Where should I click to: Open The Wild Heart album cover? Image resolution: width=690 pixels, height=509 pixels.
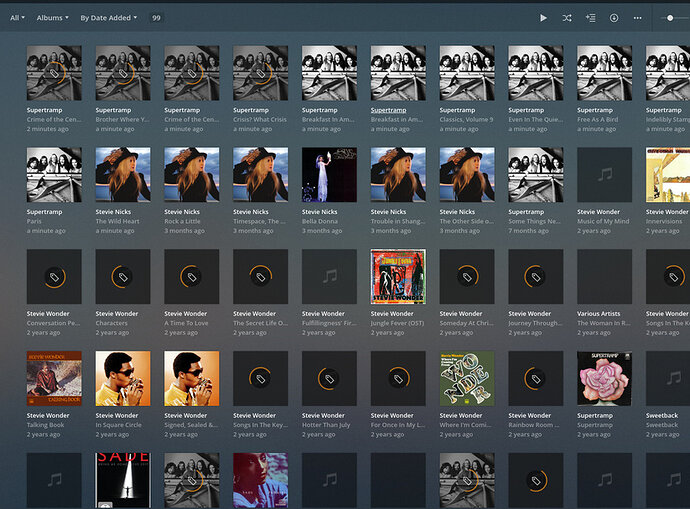123,175
